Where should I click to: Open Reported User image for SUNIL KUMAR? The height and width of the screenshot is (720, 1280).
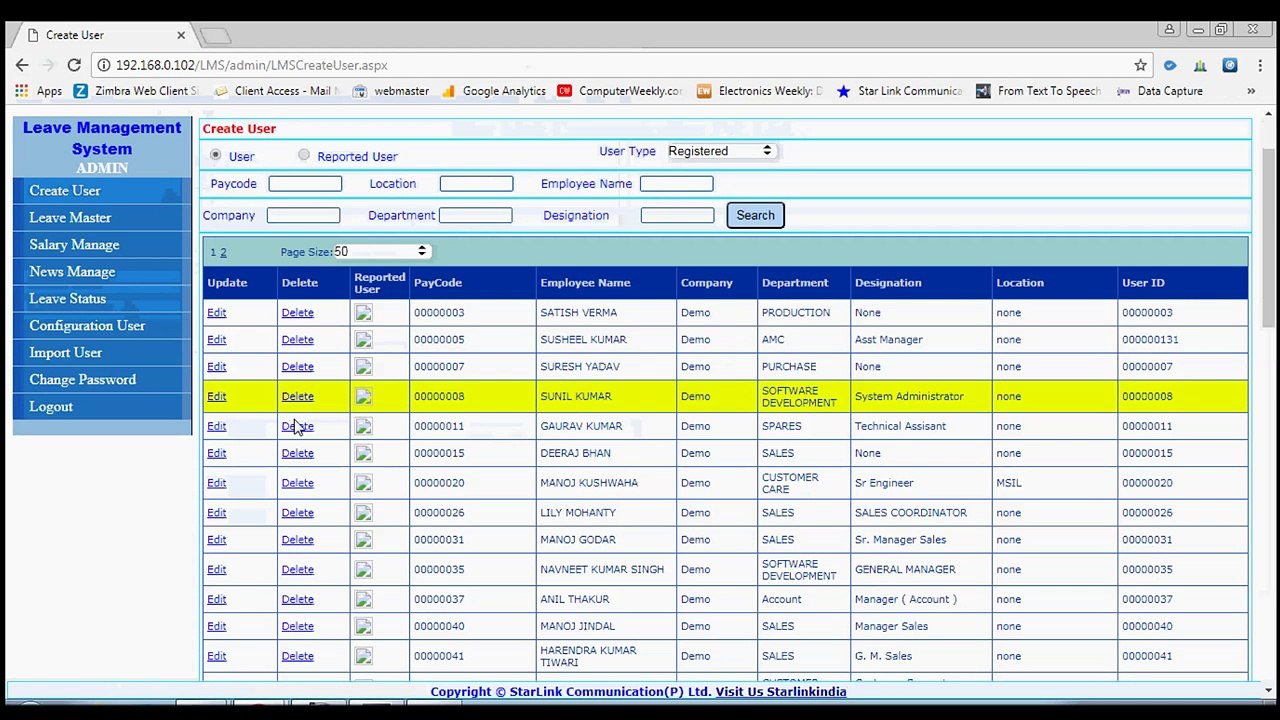[363, 397]
